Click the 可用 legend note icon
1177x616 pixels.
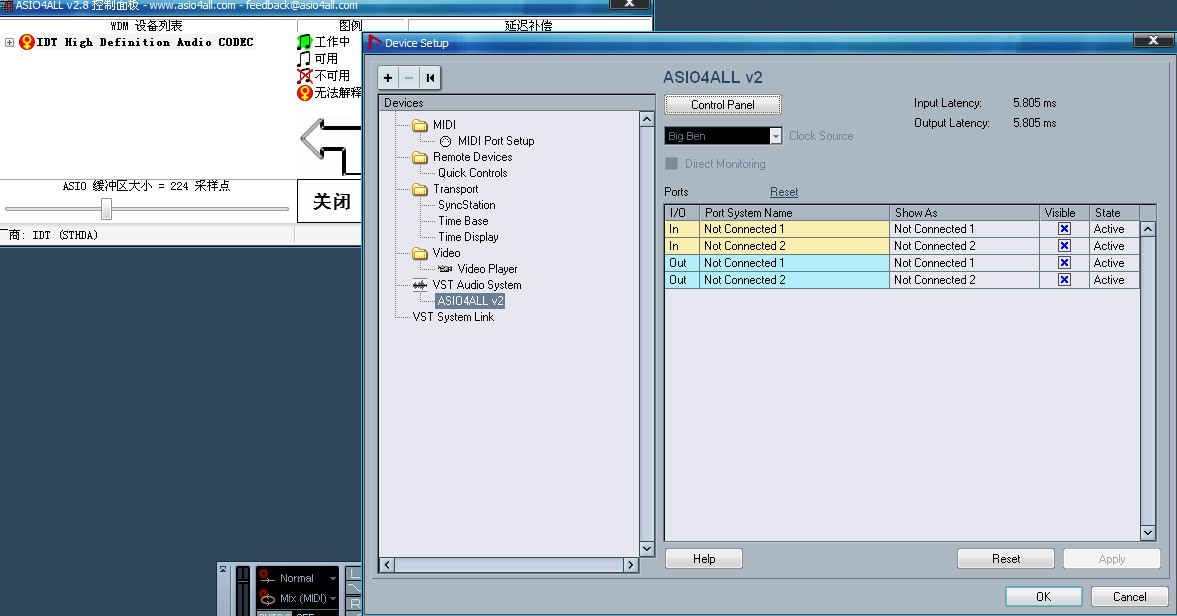[304, 59]
